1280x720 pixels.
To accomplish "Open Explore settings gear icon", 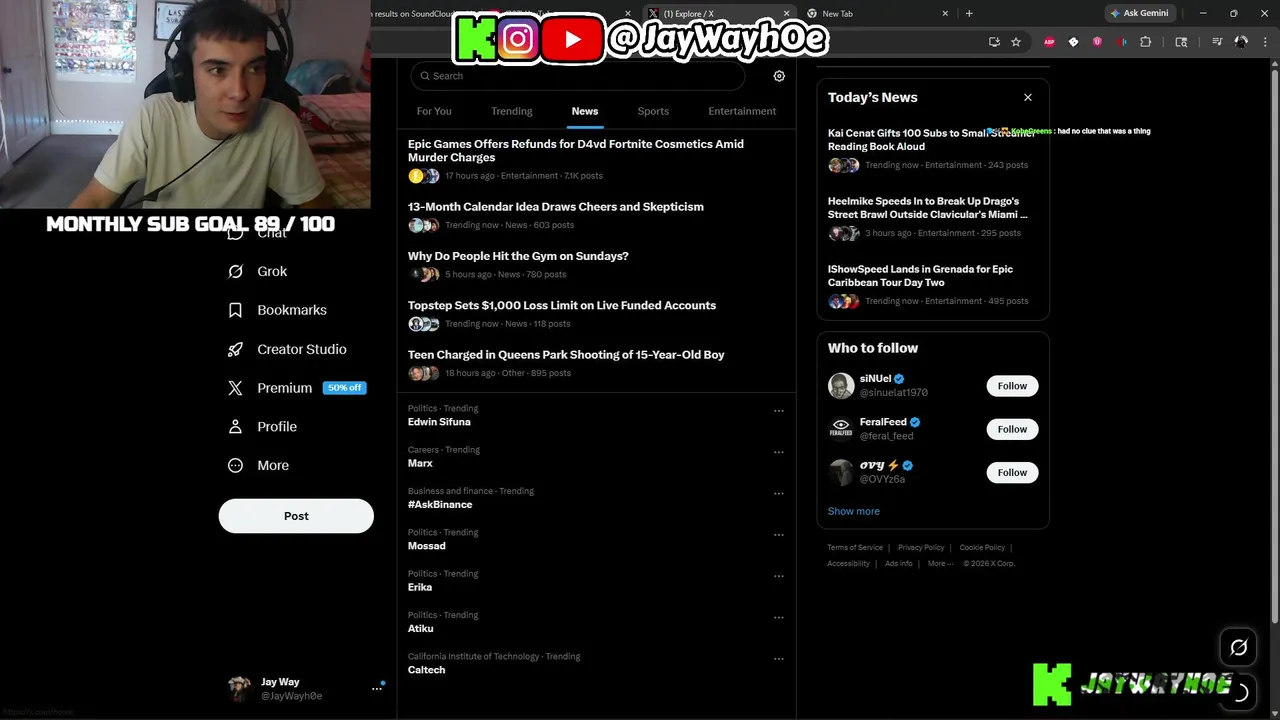I will (x=779, y=76).
